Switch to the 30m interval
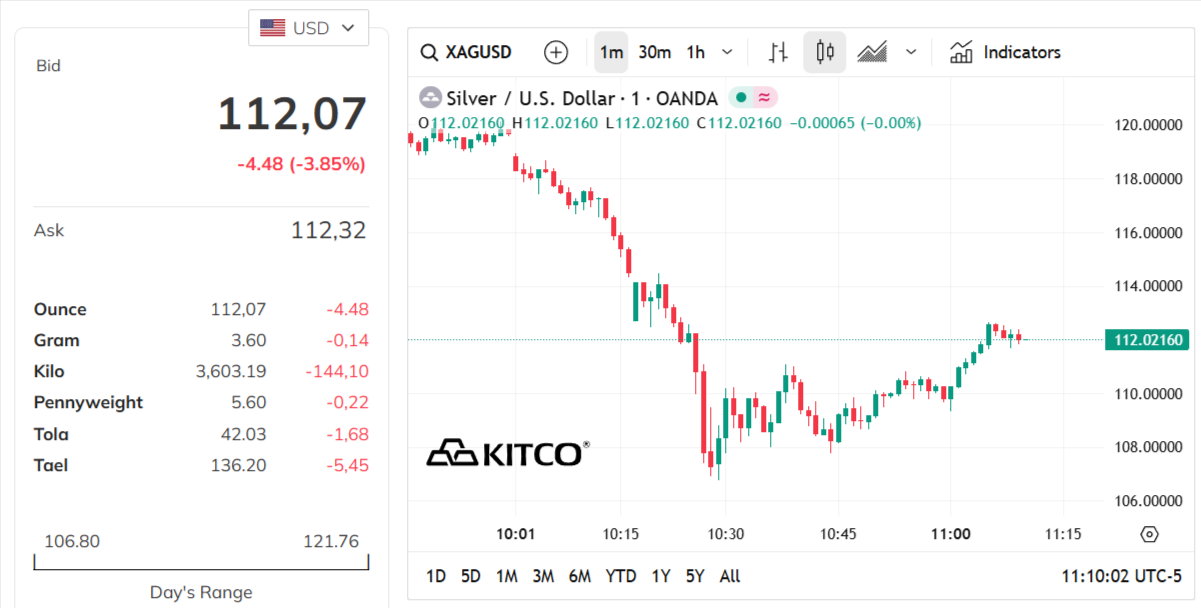Image resolution: width=1201 pixels, height=608 pixels. coord(655,52)
